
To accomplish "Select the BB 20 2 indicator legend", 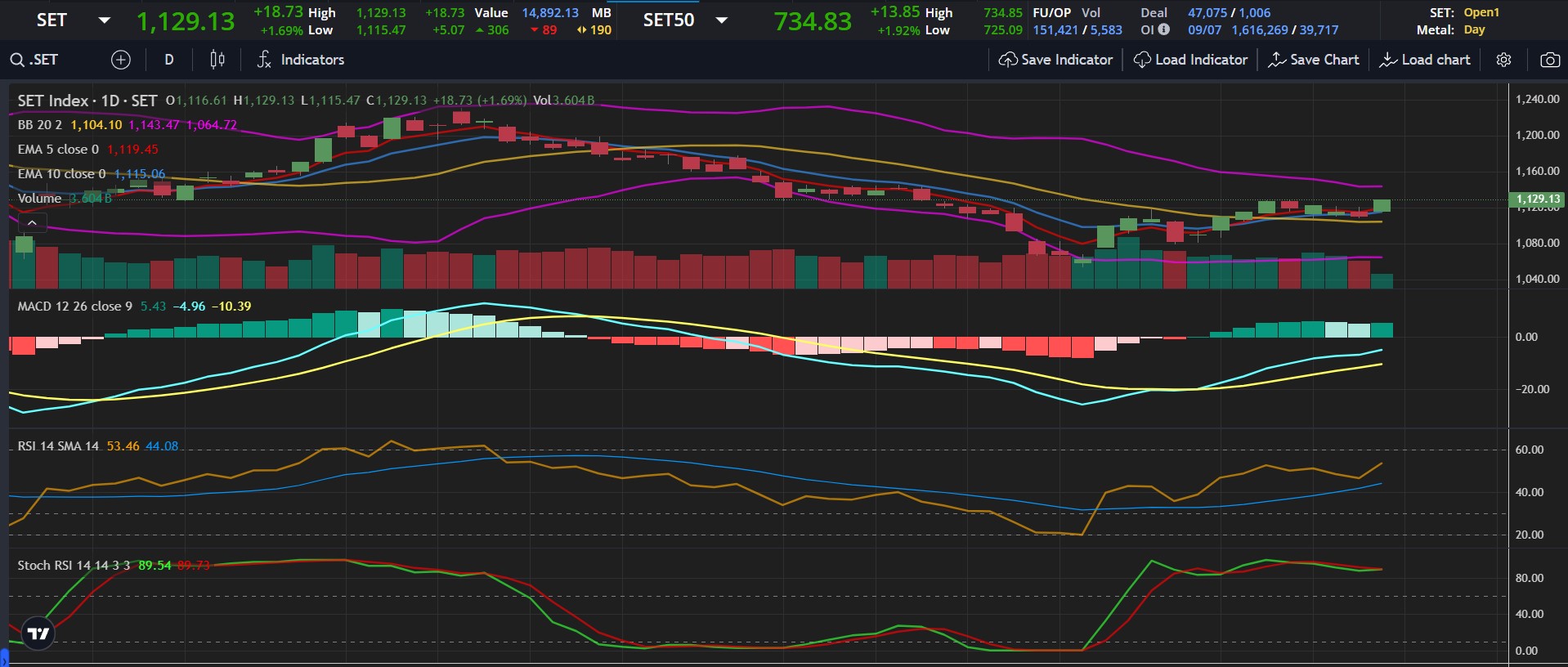I will pyautogui.click(x=39, y=125).
